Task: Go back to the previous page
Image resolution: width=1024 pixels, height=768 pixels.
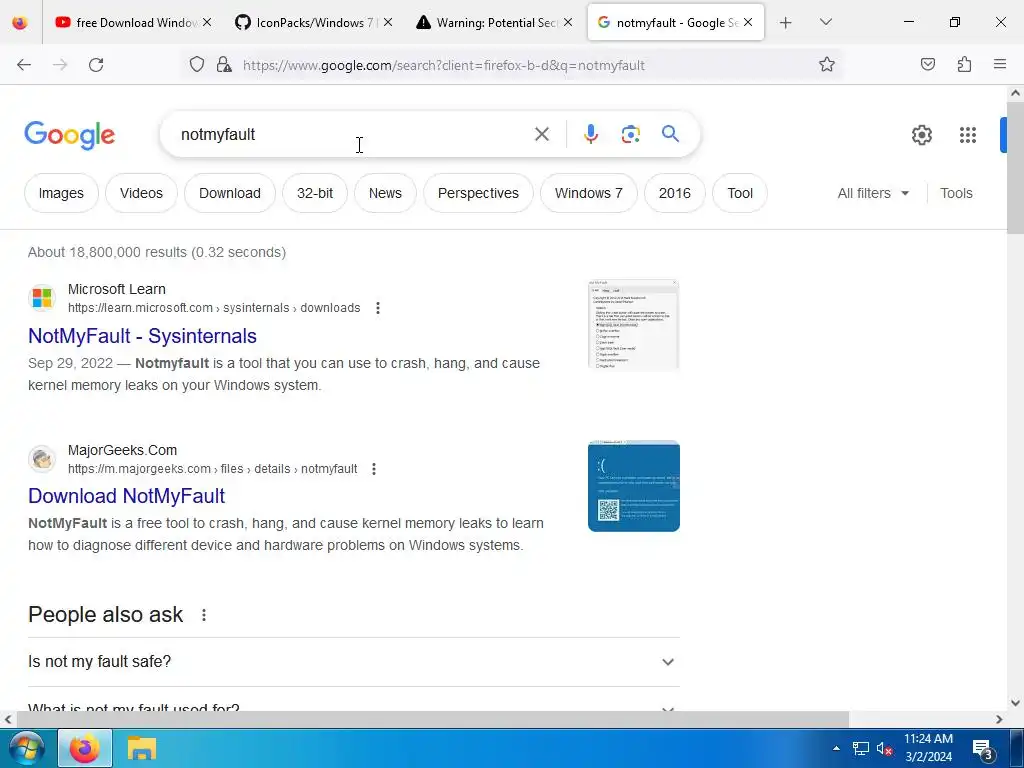Action: 24,65
